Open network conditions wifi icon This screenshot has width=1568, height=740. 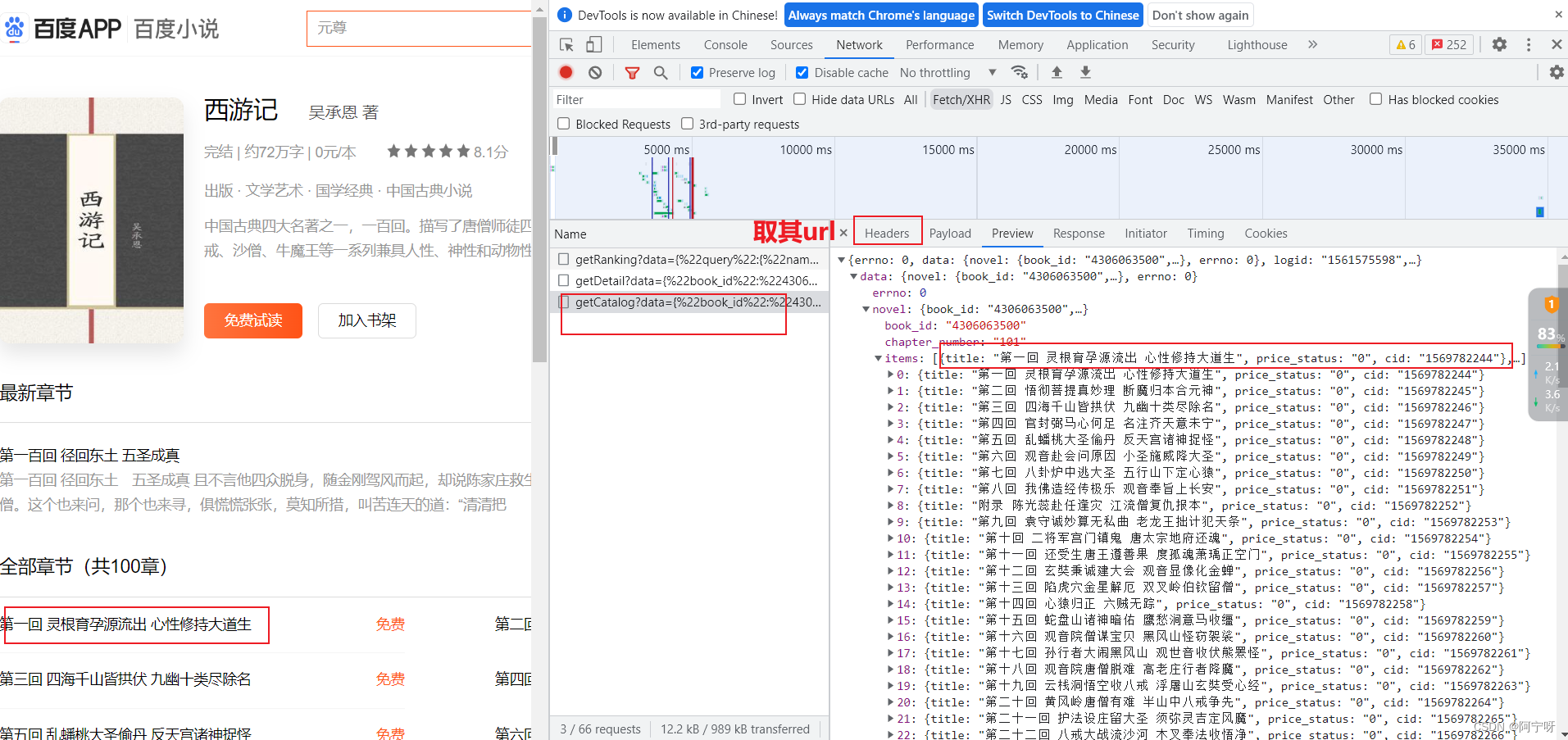coord(1020,72)
